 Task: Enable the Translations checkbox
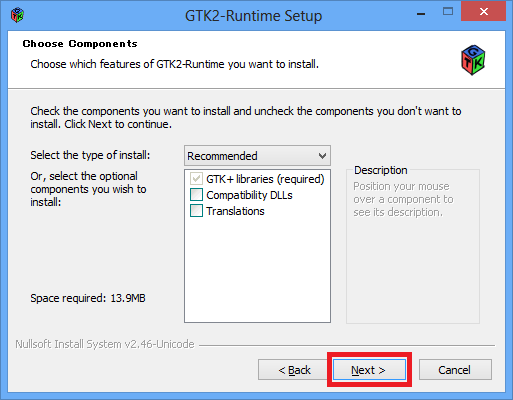[196, 211]
